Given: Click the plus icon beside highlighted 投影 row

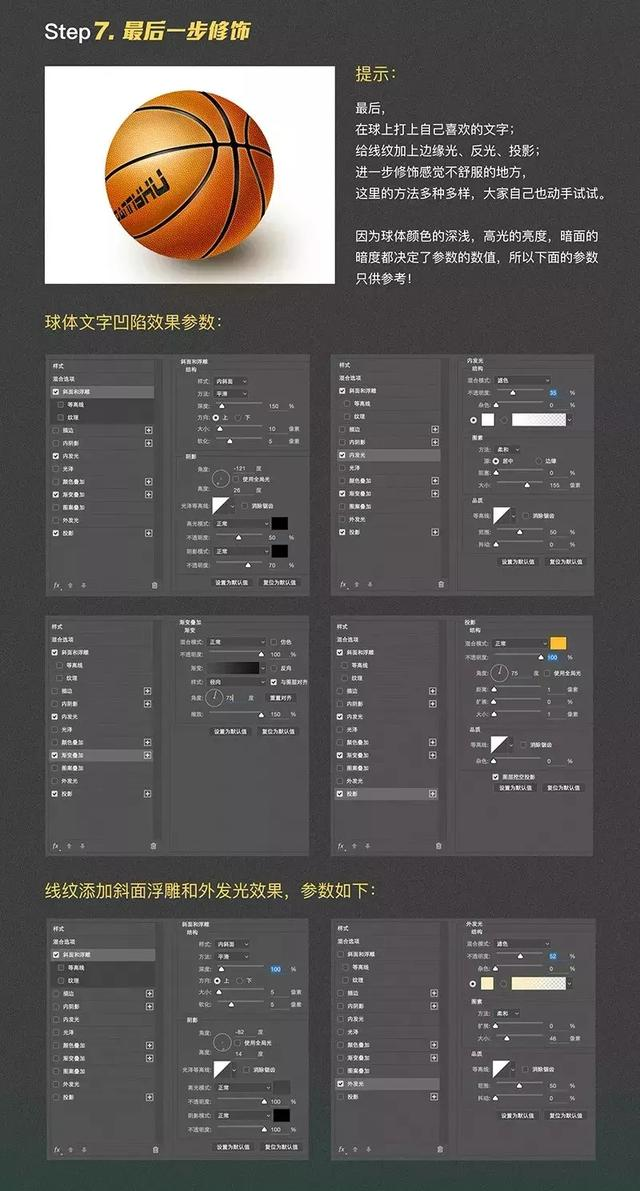Looking at the screenshot, I should tap(433, 794).
